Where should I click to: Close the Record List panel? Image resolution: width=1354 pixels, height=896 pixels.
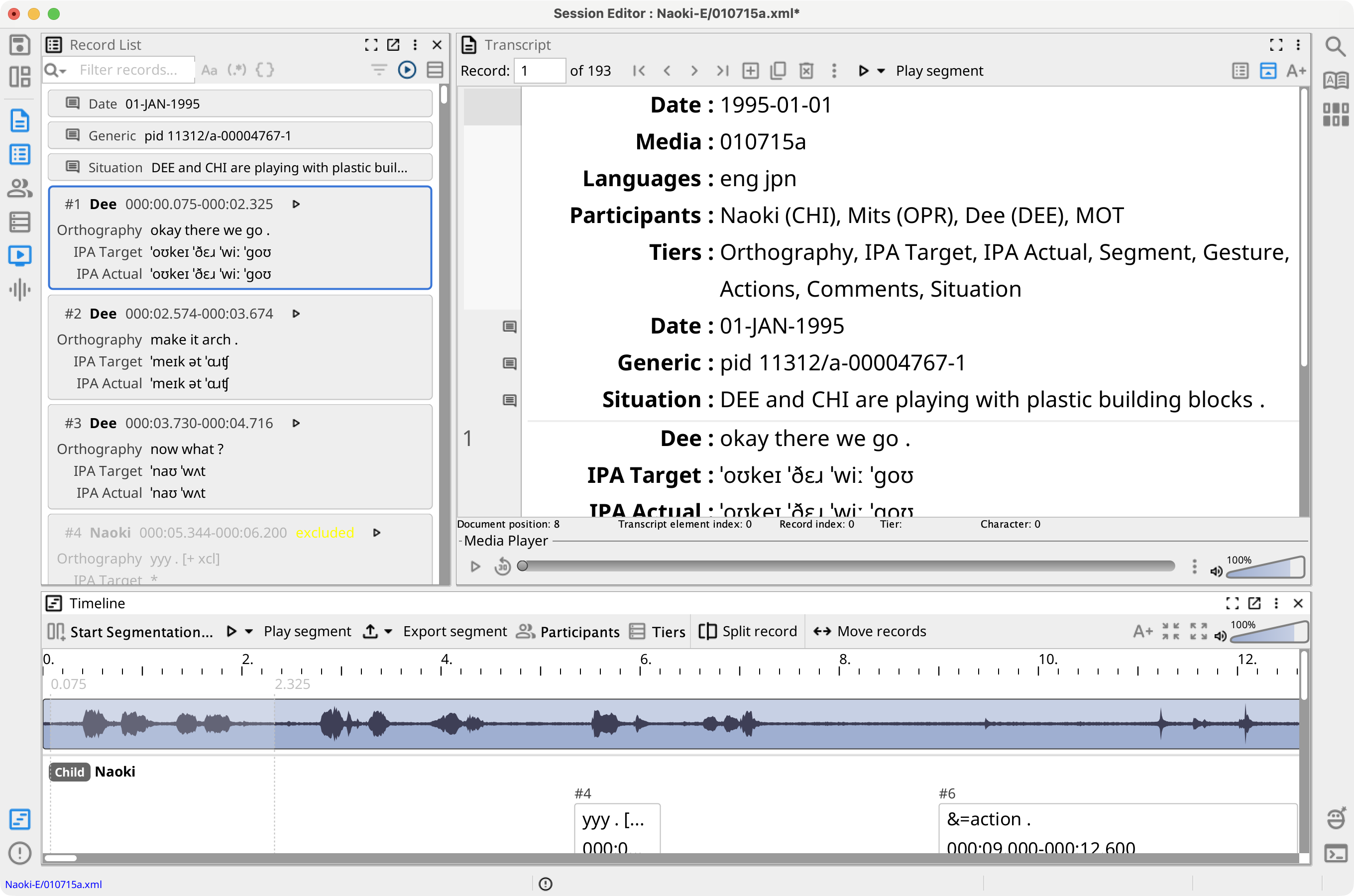pos(437,45)
